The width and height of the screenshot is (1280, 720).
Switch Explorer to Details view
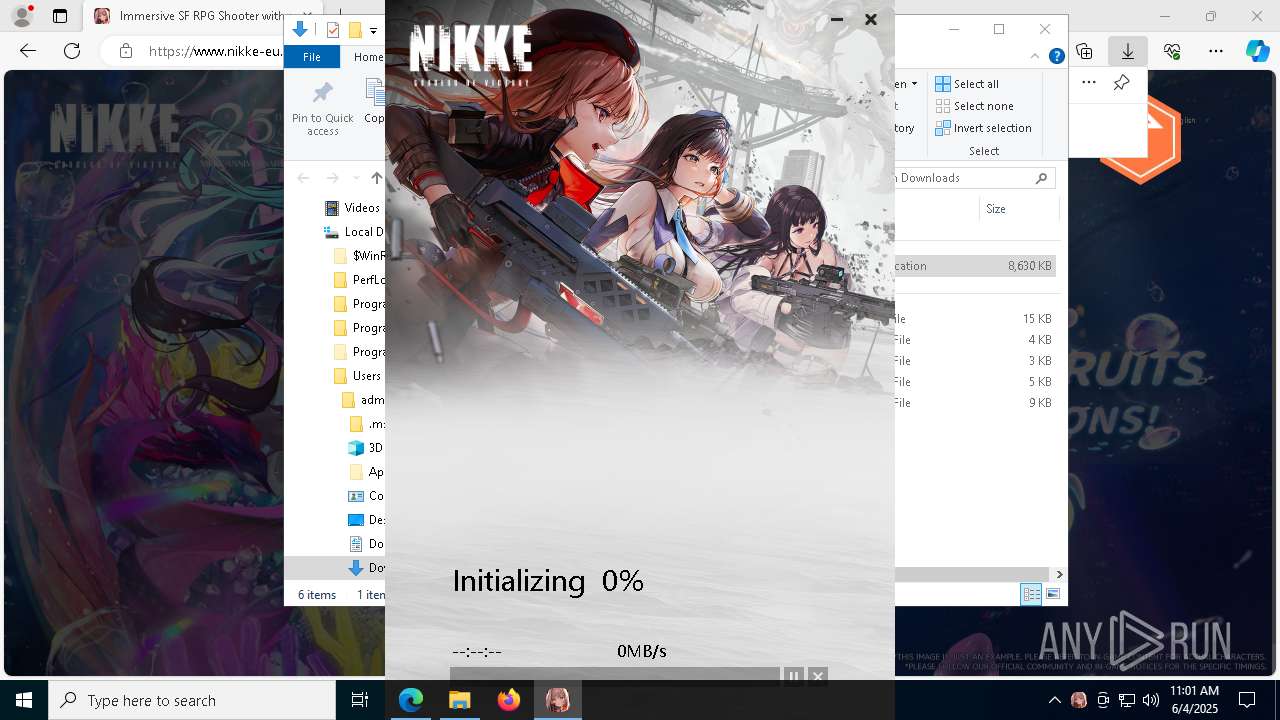tap(1031, 595)
